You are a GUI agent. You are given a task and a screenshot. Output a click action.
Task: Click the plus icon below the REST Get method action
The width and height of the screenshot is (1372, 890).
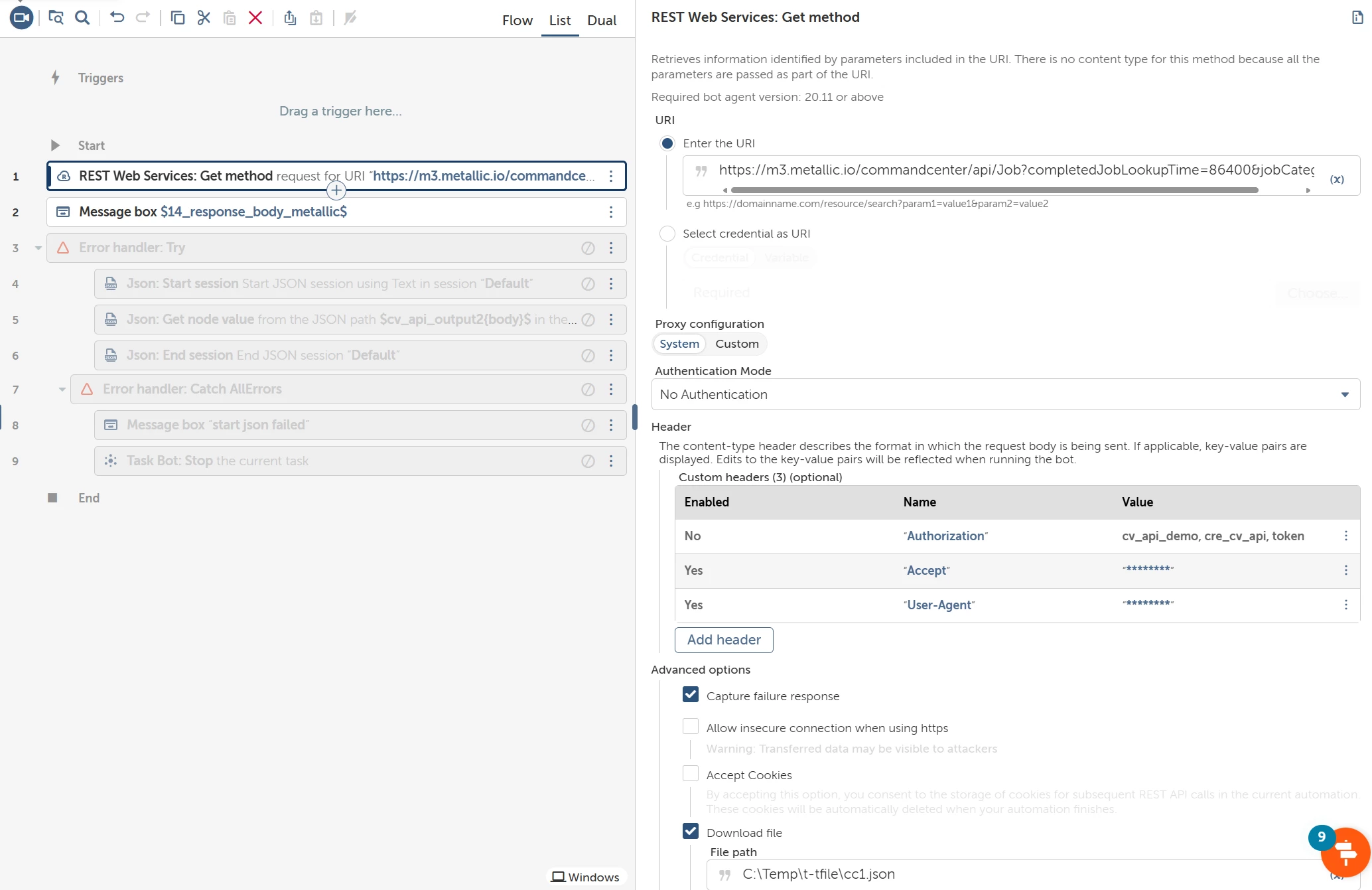[336, 191]
